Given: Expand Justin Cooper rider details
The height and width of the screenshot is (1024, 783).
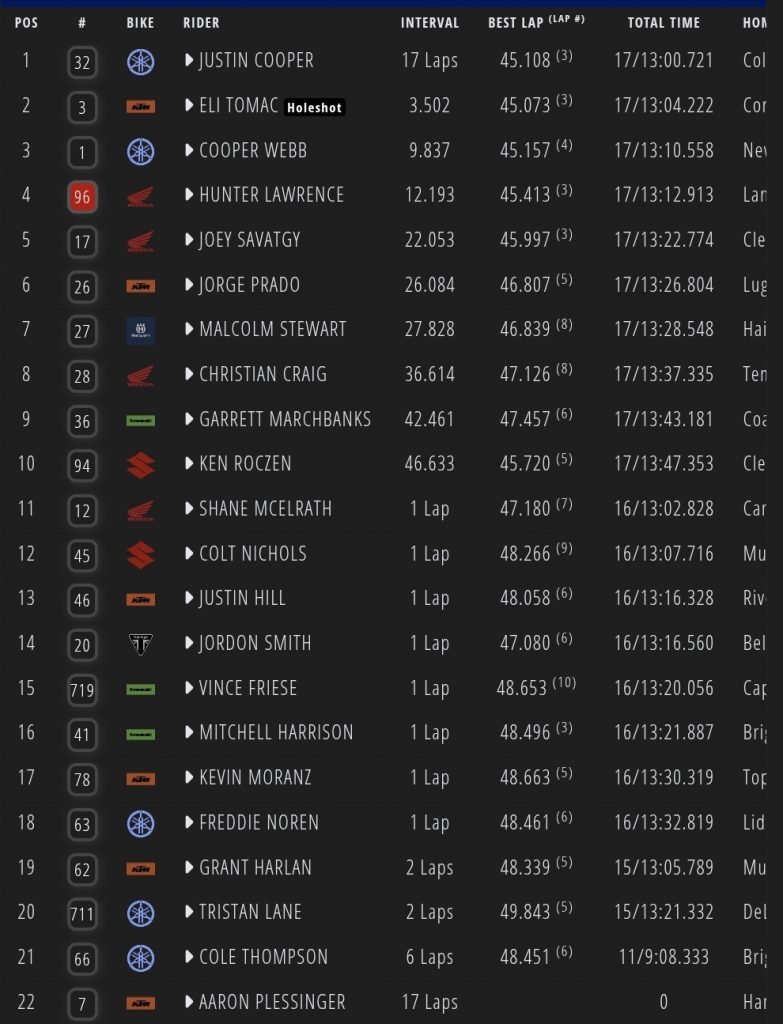Looking at the screenshot, I should click(189, 61).
